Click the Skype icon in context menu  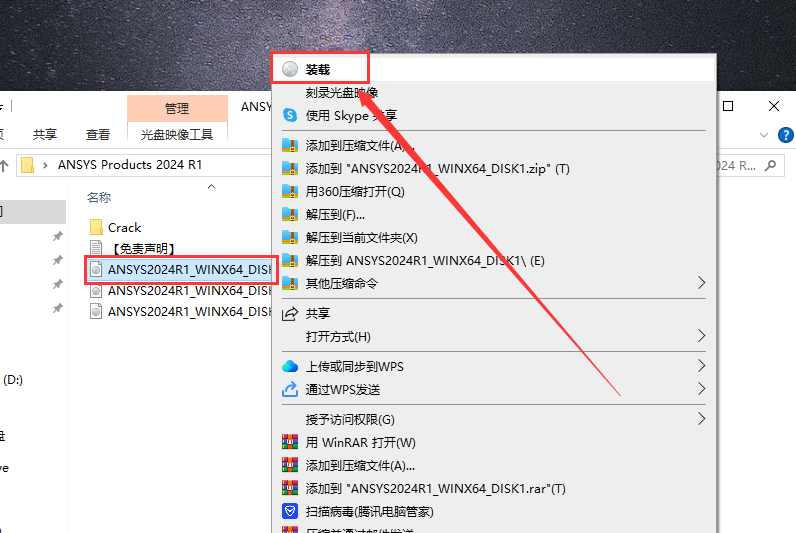tap(290, 116)
